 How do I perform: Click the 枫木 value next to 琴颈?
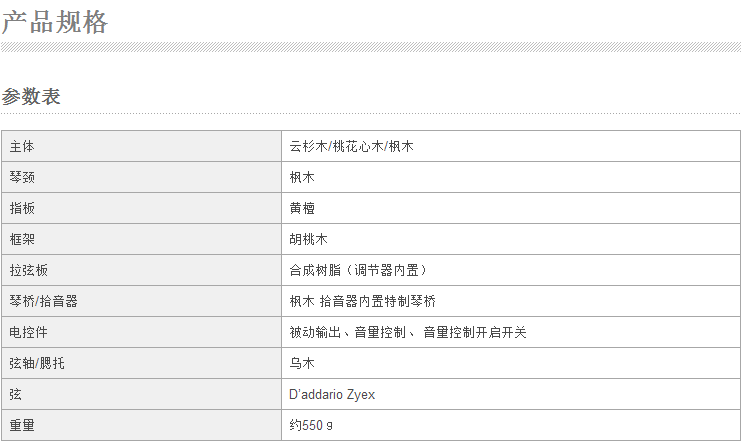pyautogui.click(x=302, y=177)
